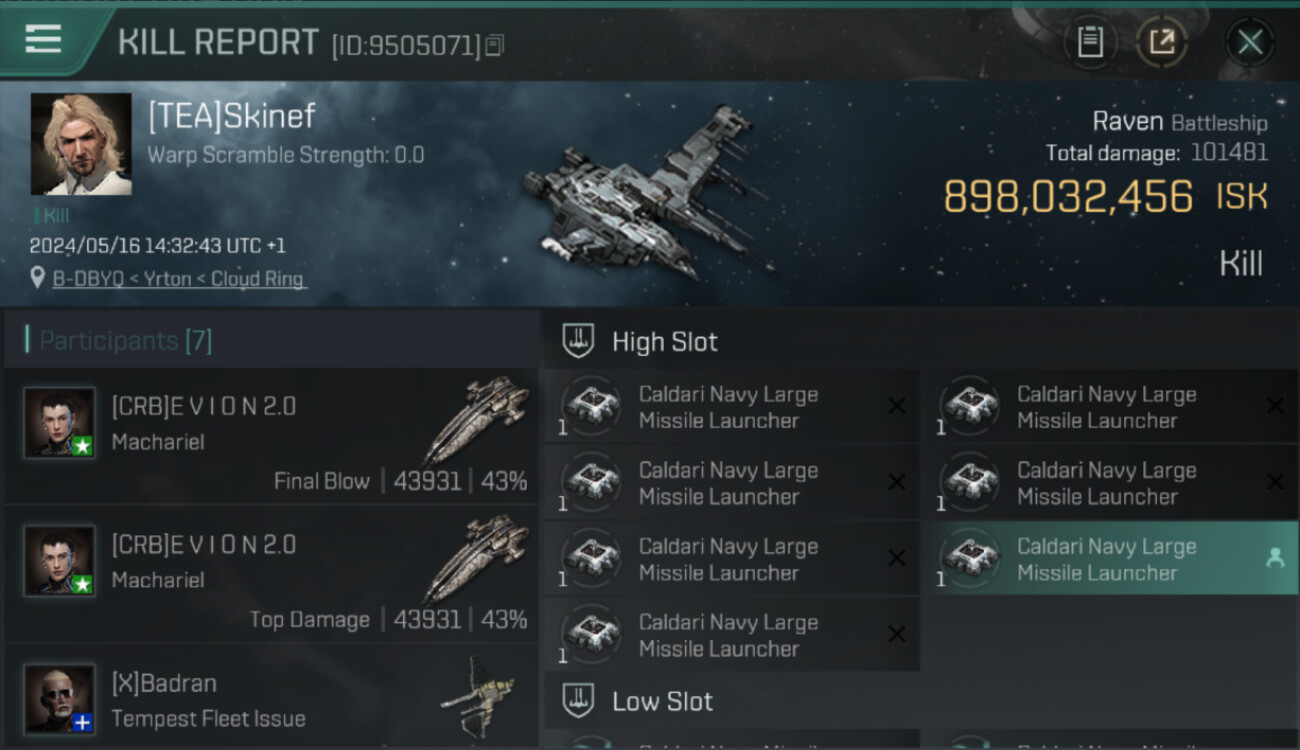
Task: Open B-DBYQ location link
Action: [x=179, y=279]
